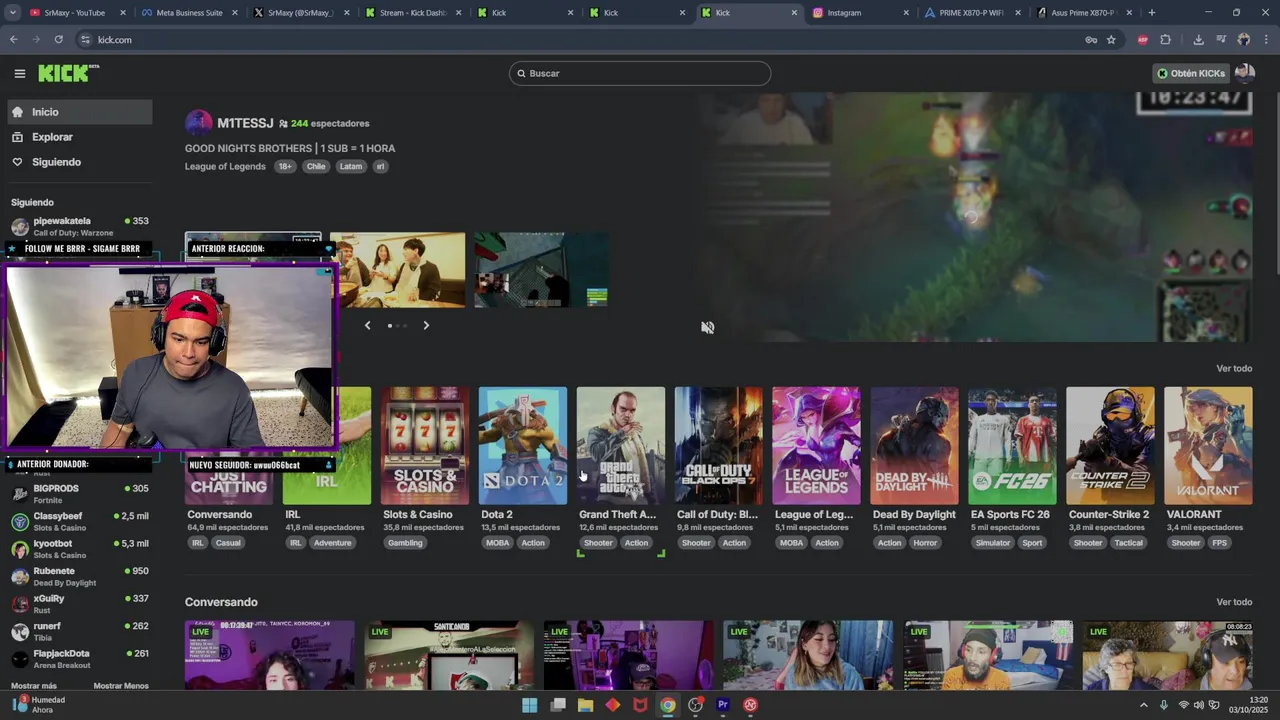The width and height of the screenshot is (1280, 720).
Task: Click the Obtén KICKs button
Action: tap(1190, 73)
